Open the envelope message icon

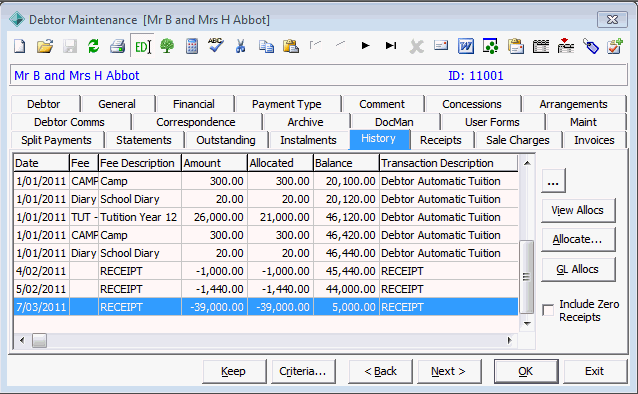pos(441,45)
